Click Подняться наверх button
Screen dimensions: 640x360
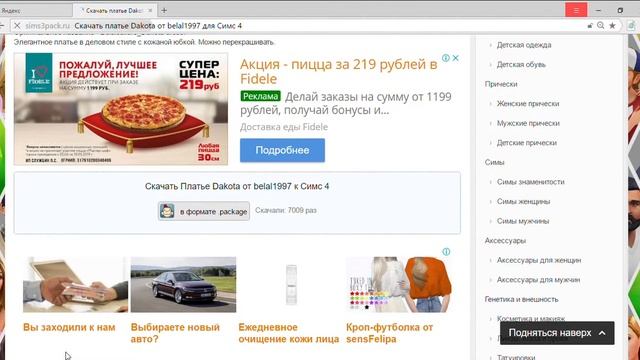point(557,333)
